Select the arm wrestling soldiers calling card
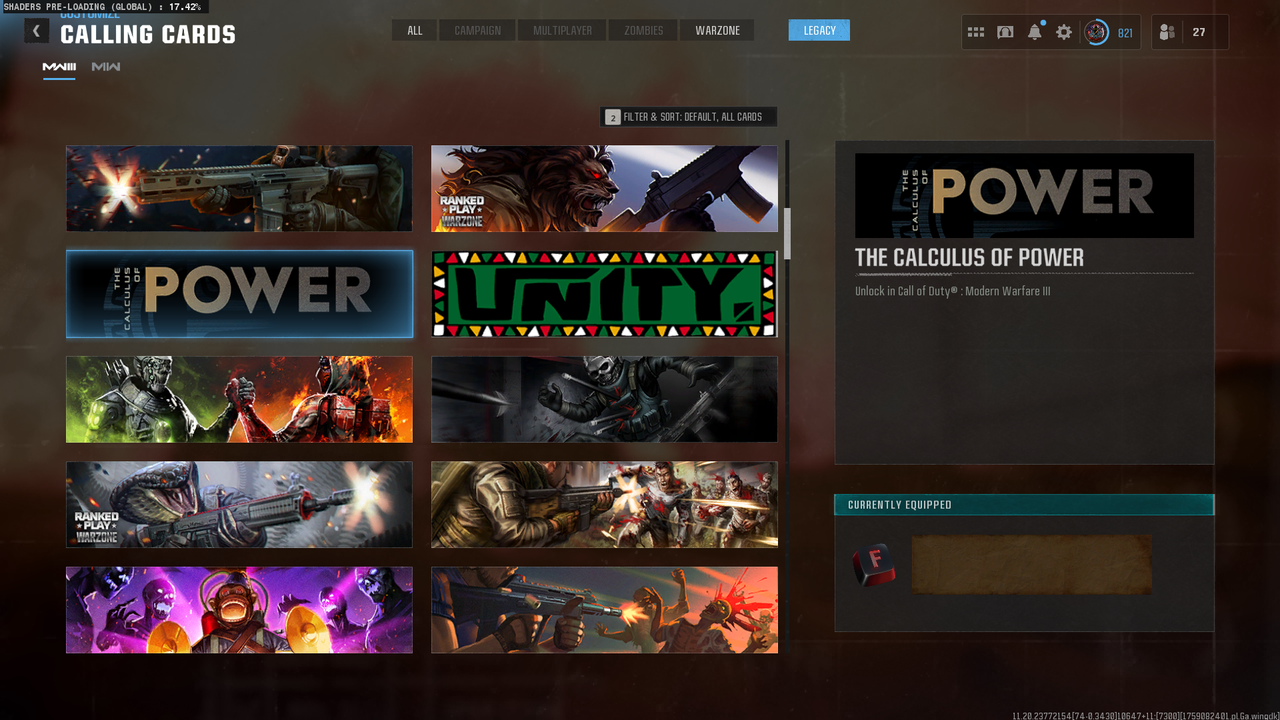 239,399
